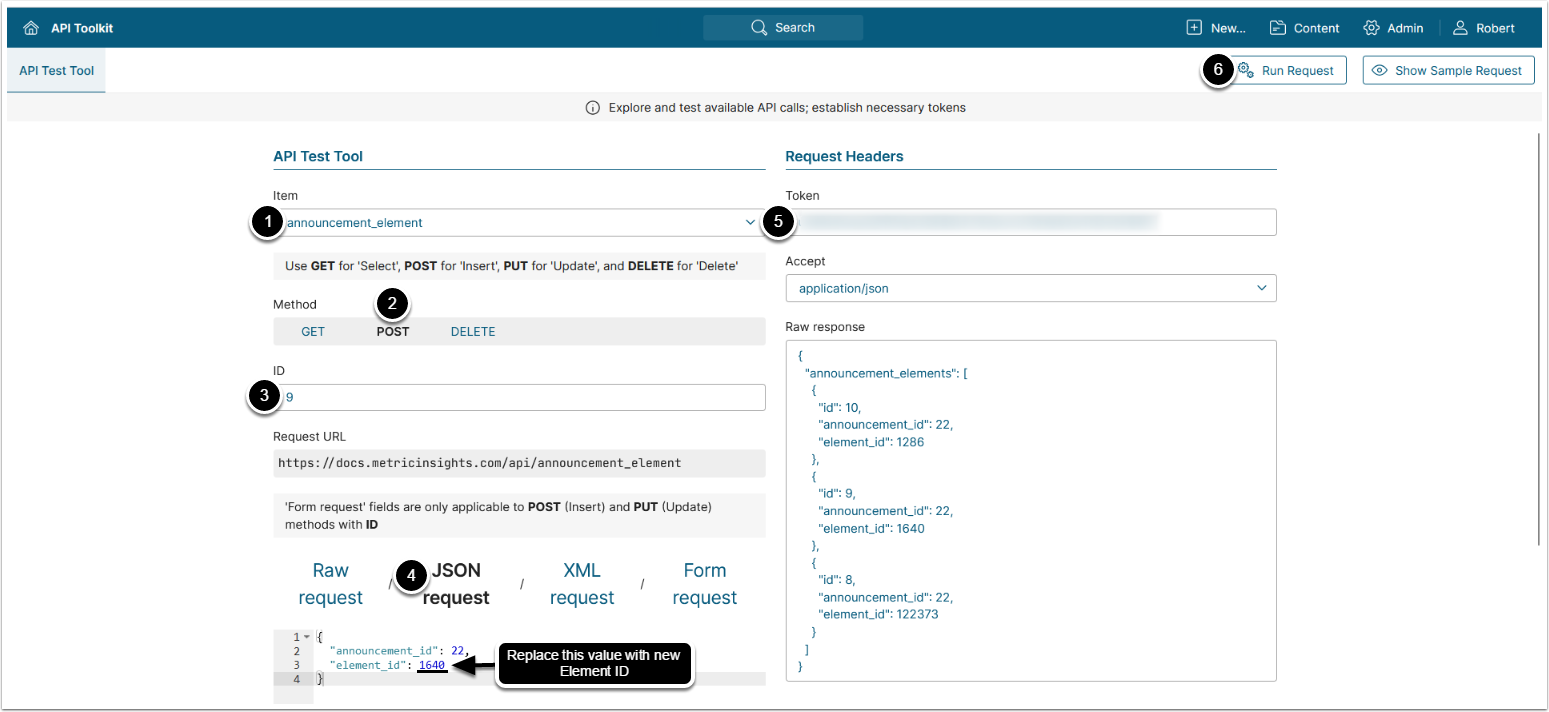
Task: Click "id": 10 in raw response
Action: coord(839,407)
